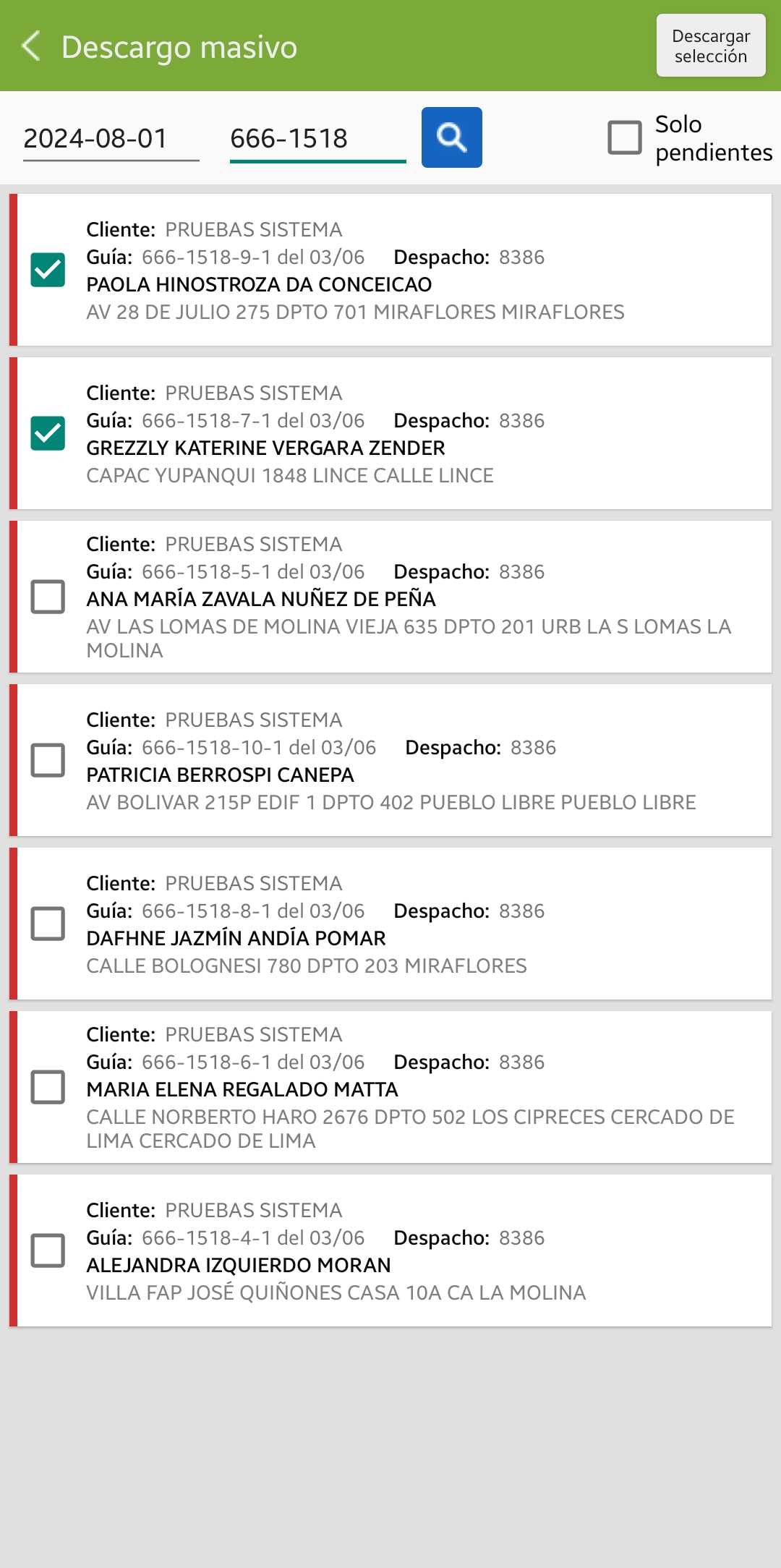Click the blue search magnifier button
Viewport: 781px width, 1568px height.
(451, 137)
